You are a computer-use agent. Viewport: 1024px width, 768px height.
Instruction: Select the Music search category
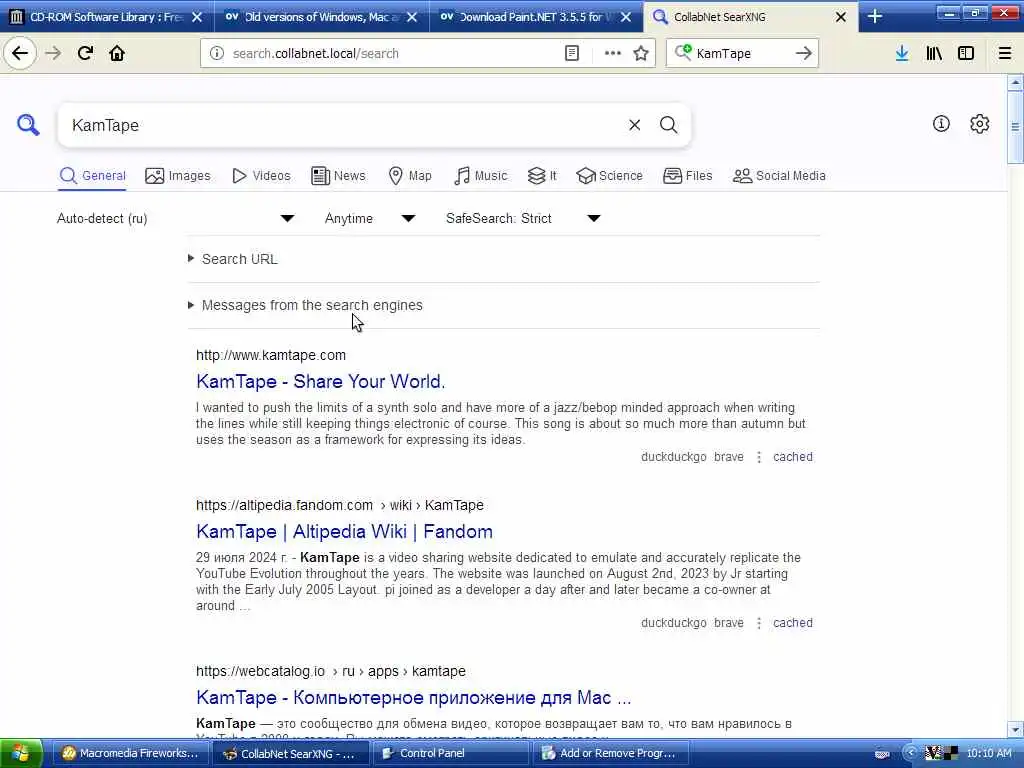(481, 176)
